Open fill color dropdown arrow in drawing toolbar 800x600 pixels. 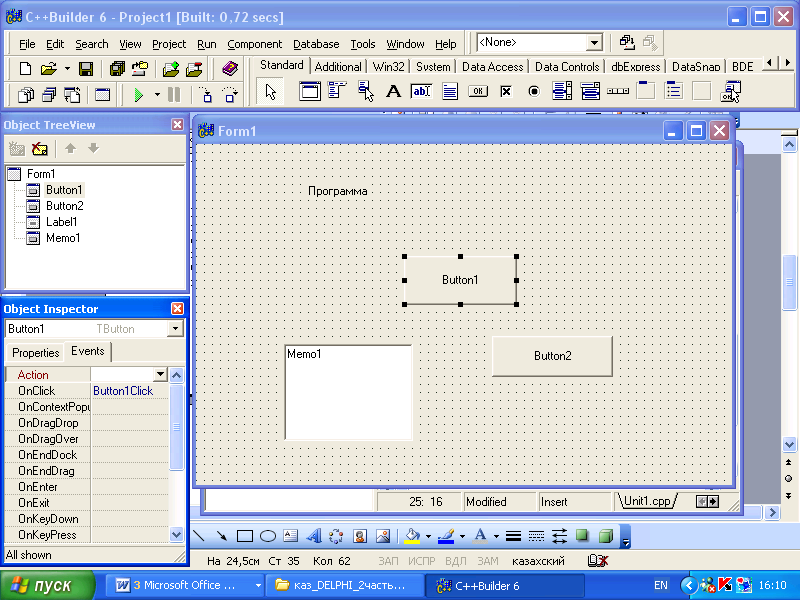click(x=428, y=536)
